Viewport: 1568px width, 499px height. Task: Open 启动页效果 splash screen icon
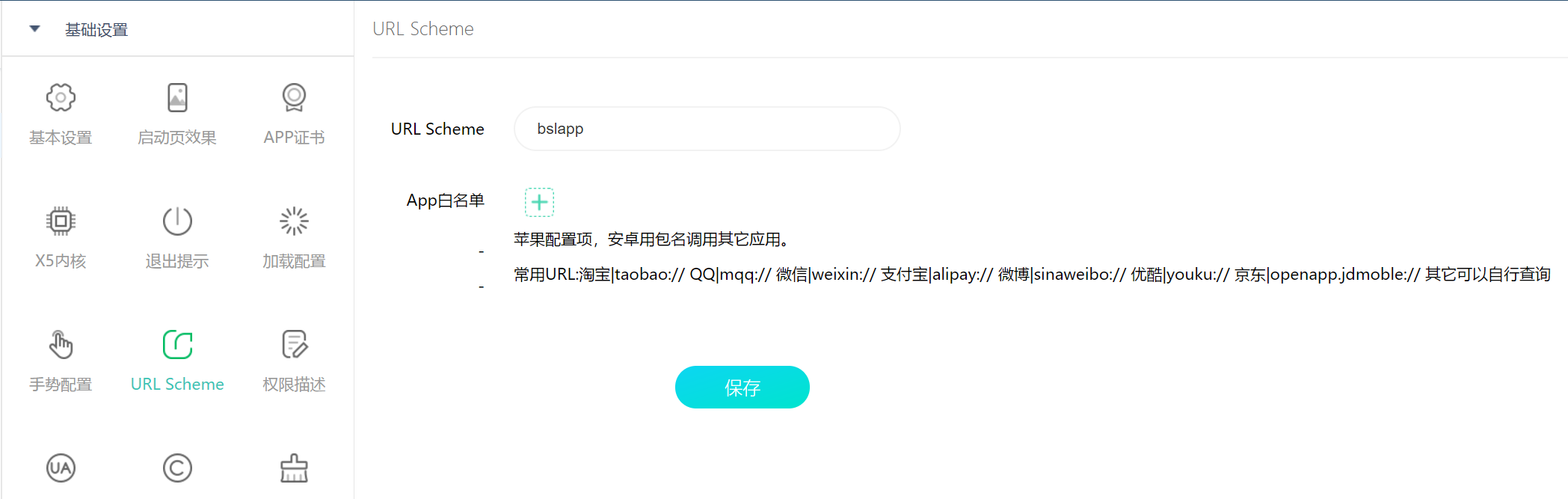pos(177,97)
